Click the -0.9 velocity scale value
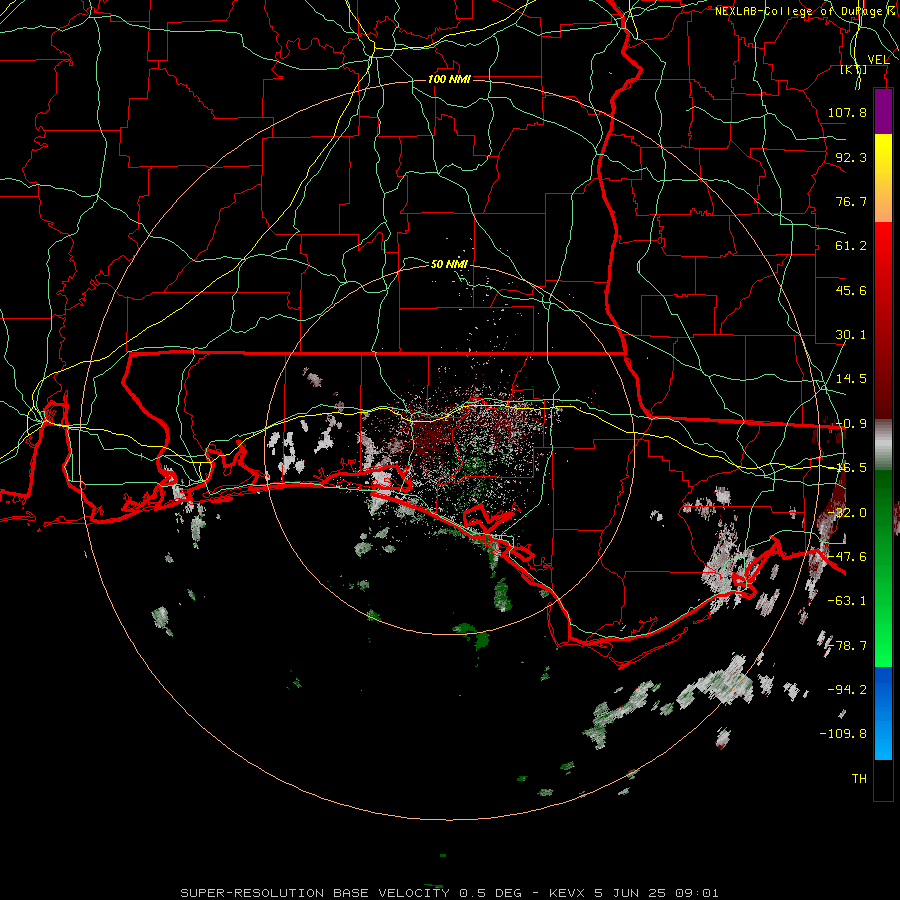The image size is (900, 900). pos(851,424)
